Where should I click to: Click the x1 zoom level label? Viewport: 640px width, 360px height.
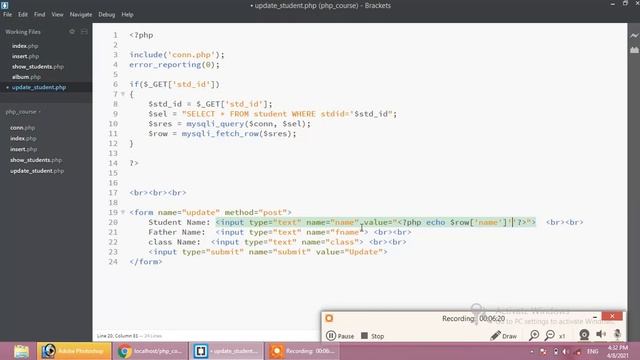point(562,336)
